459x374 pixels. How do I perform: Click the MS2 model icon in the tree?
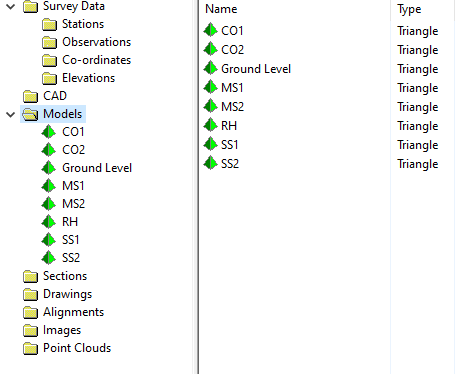pos(49,204)
